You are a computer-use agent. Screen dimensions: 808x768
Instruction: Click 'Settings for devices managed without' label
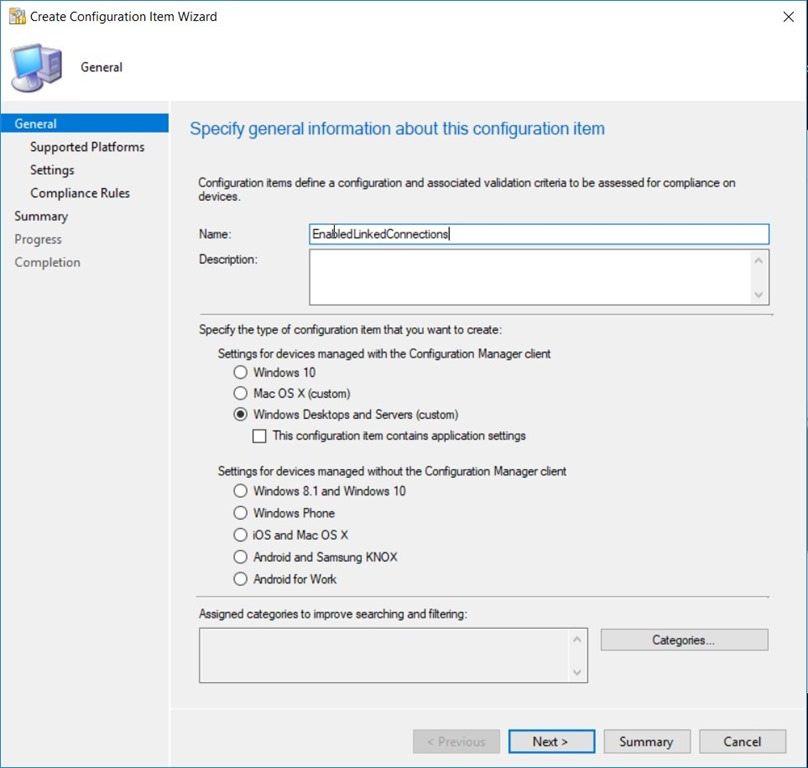(392, 471)
